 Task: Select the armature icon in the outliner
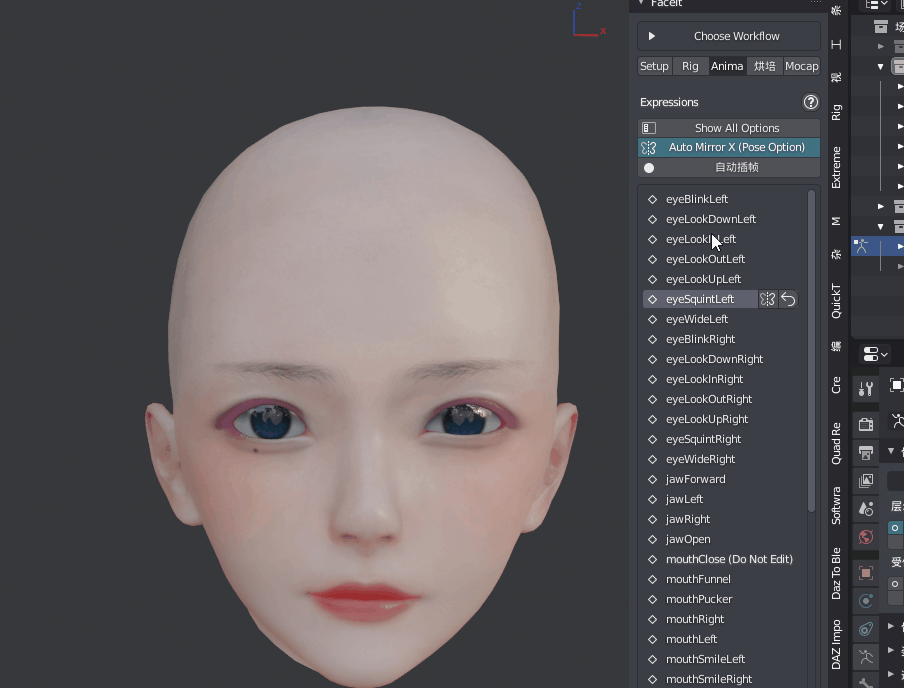tap(861, 246)
